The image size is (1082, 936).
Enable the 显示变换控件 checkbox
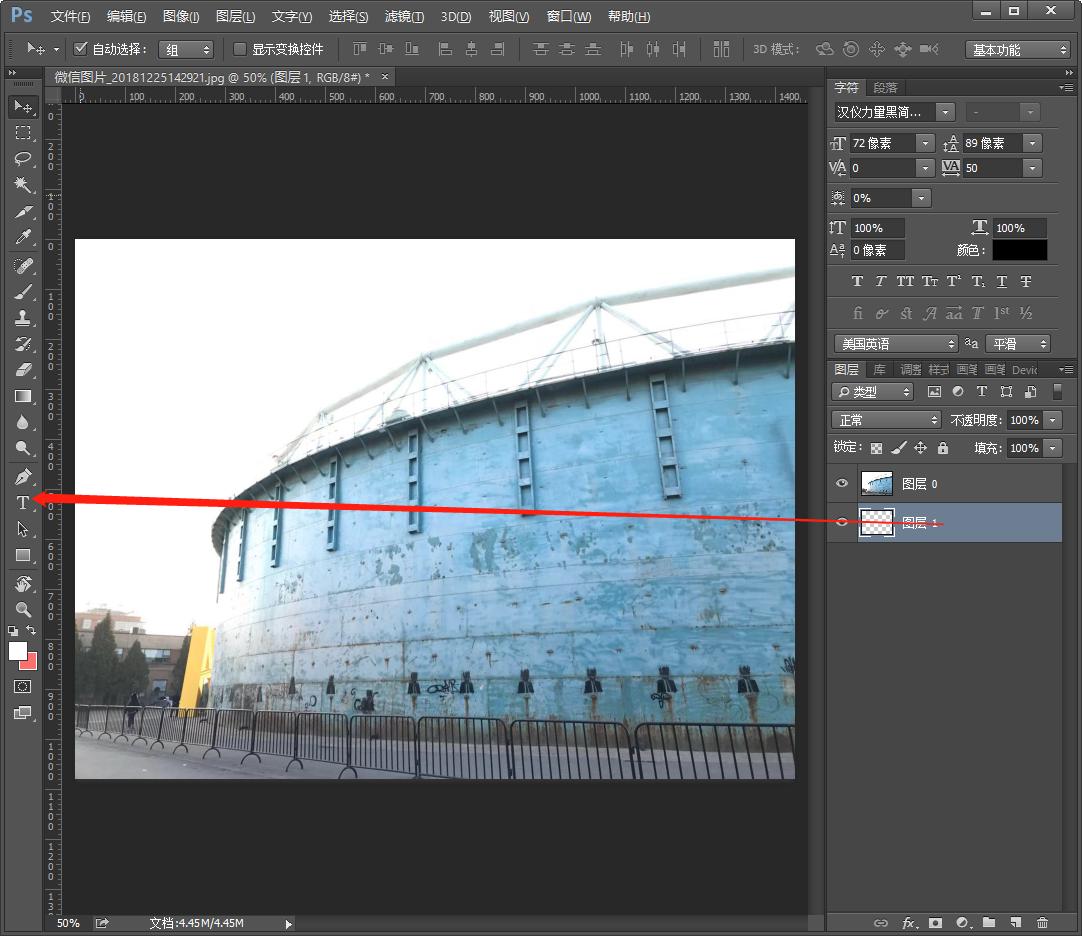pos(240,49)
